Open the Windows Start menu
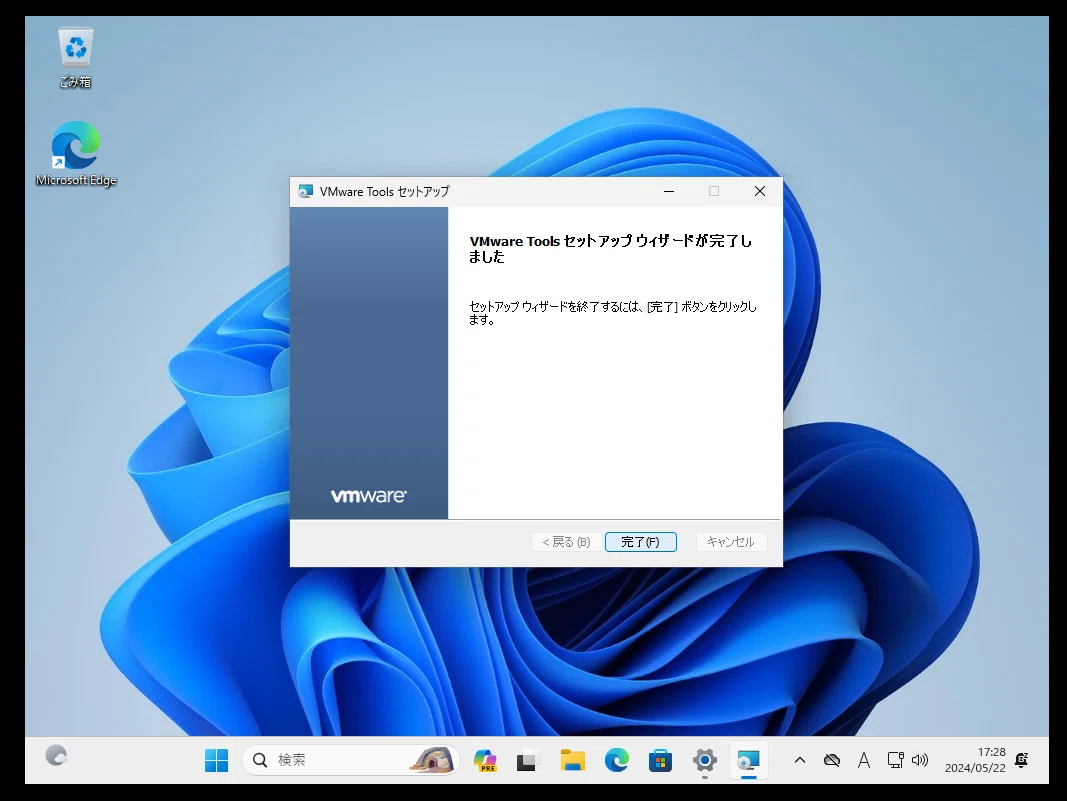The image size is (1067, 801). point(216,760)
